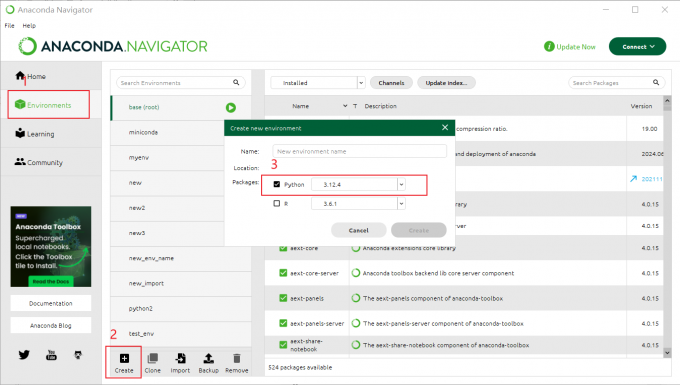Screen dimensions: 680x385
Task: Click the Channels button
Action: point(391,82)
